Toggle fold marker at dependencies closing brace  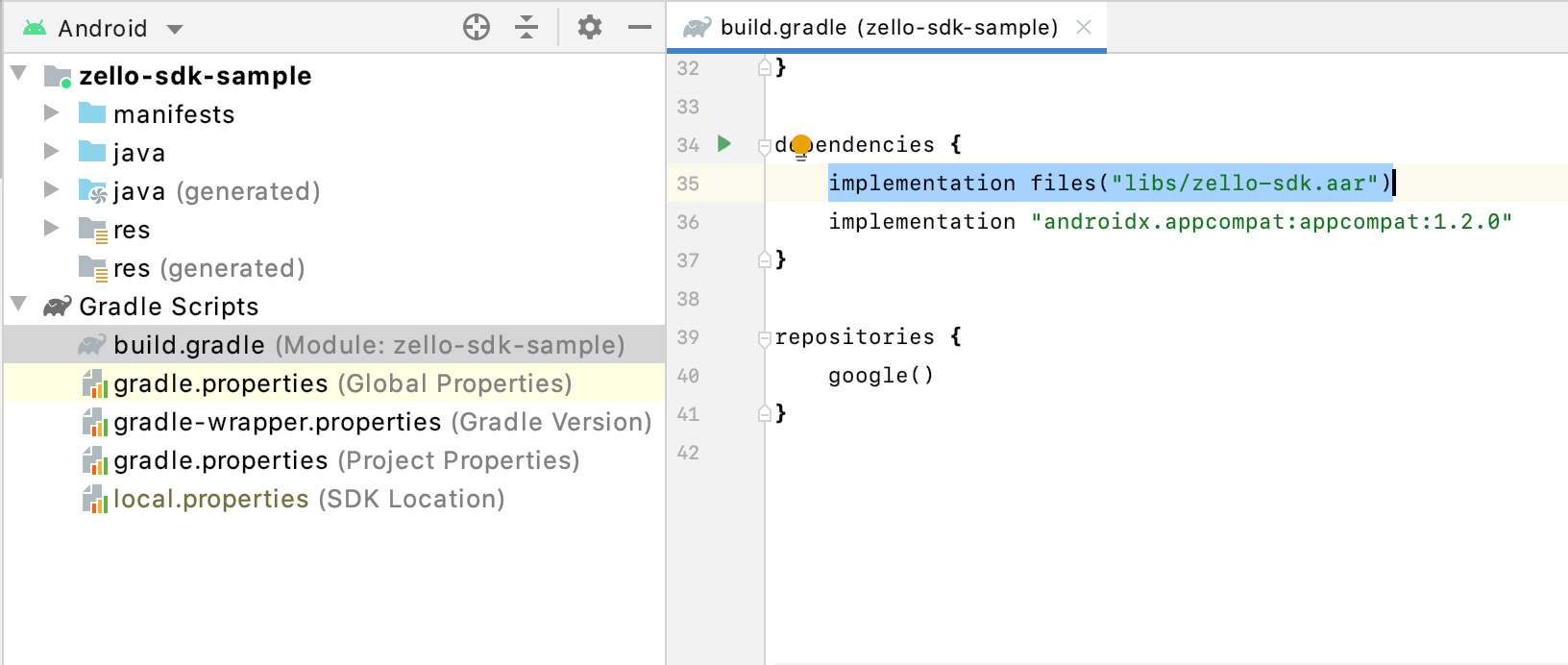click(765, 259)
